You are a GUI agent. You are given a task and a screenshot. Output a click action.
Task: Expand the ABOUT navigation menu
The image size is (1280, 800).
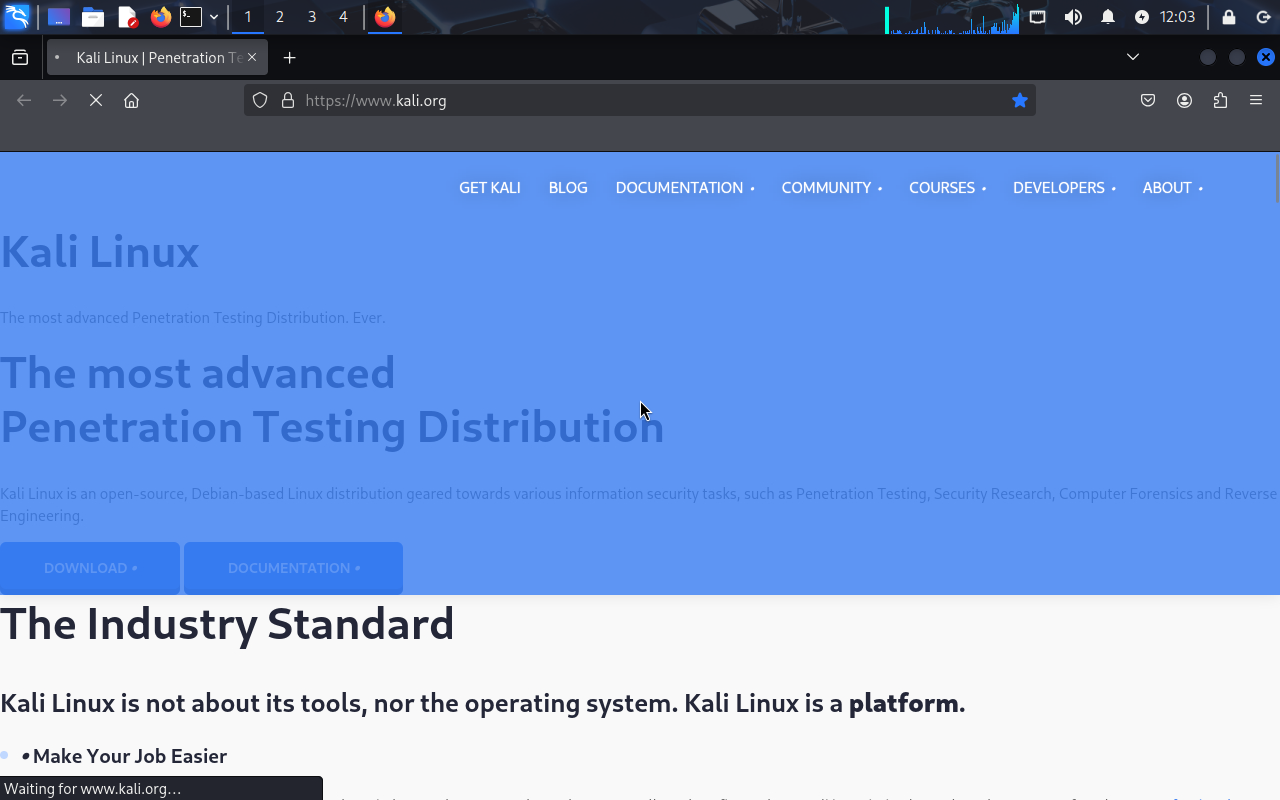point(1173,188)
